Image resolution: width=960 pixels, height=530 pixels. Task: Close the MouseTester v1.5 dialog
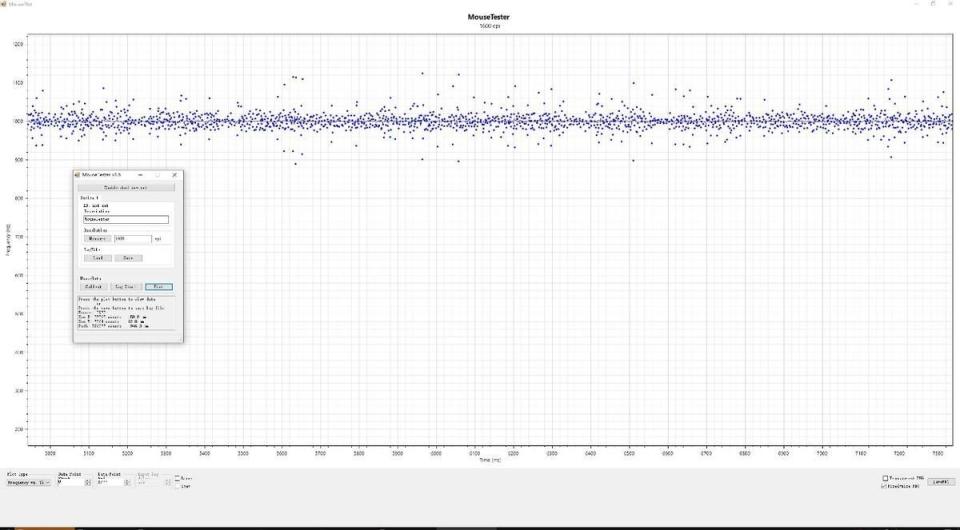(174, 175)
